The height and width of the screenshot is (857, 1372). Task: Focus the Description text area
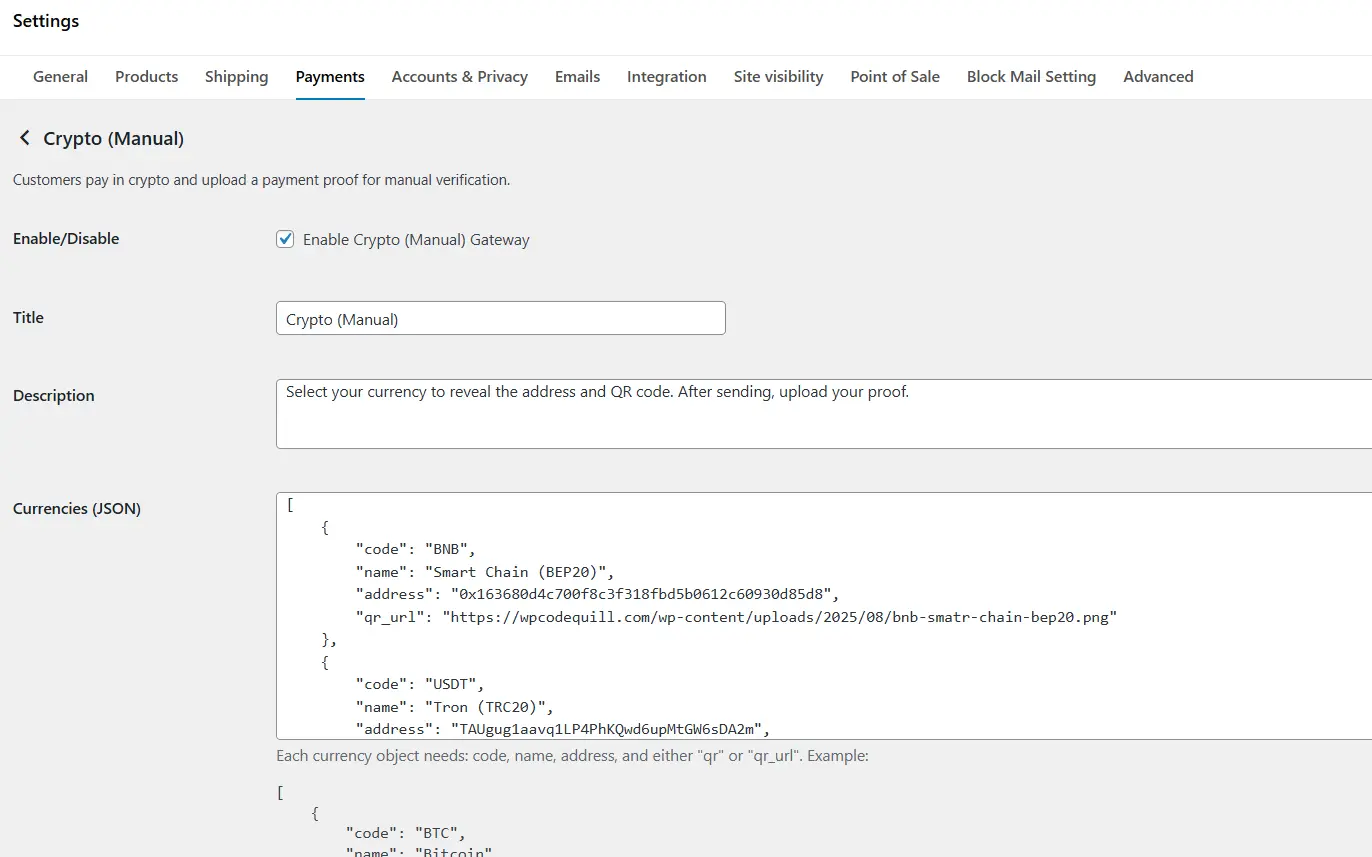click(824, 414)
